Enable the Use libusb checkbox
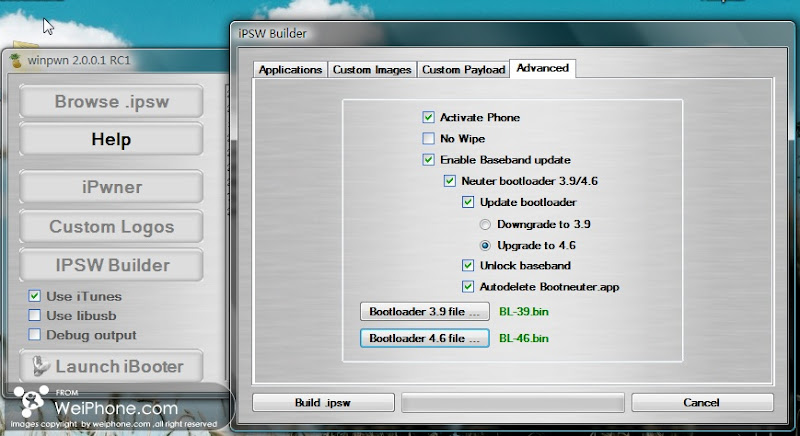Image resolution: width=800 pixels, height=436 pixels. point(34,316)
